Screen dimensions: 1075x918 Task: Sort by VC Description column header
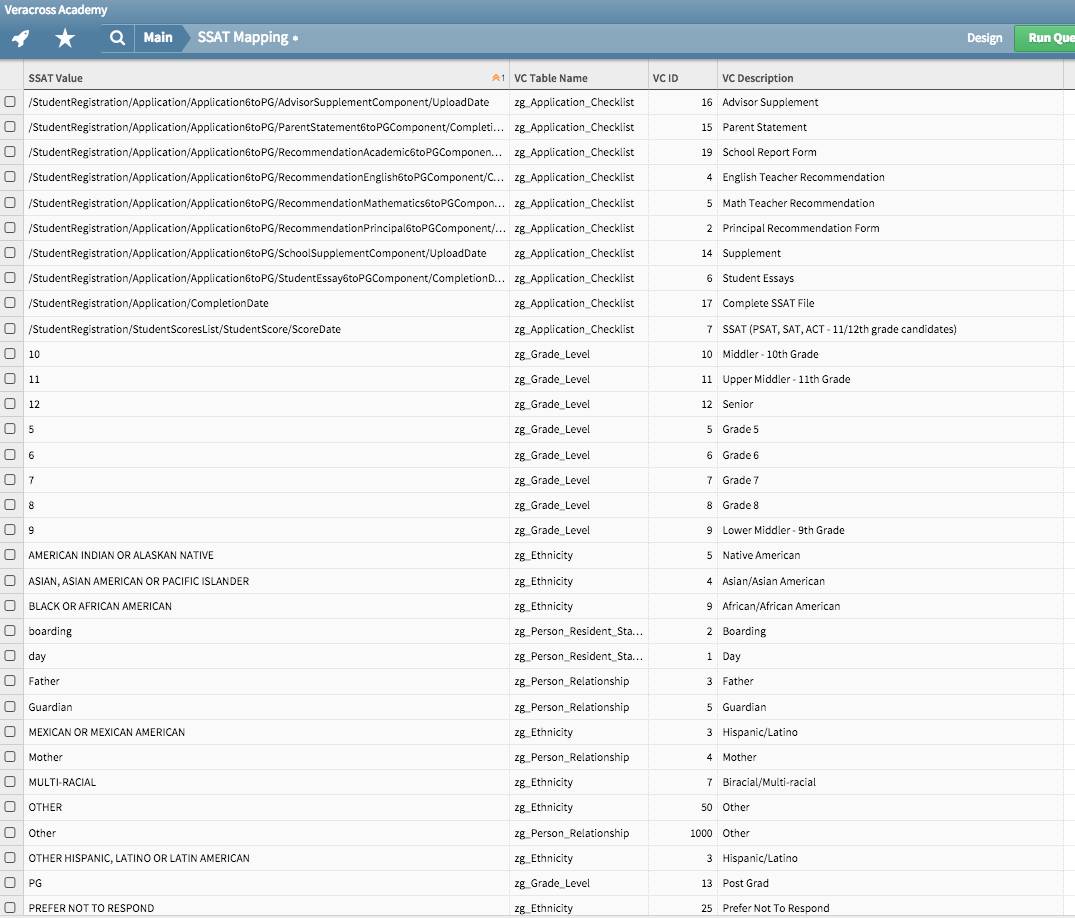[758, 78]
